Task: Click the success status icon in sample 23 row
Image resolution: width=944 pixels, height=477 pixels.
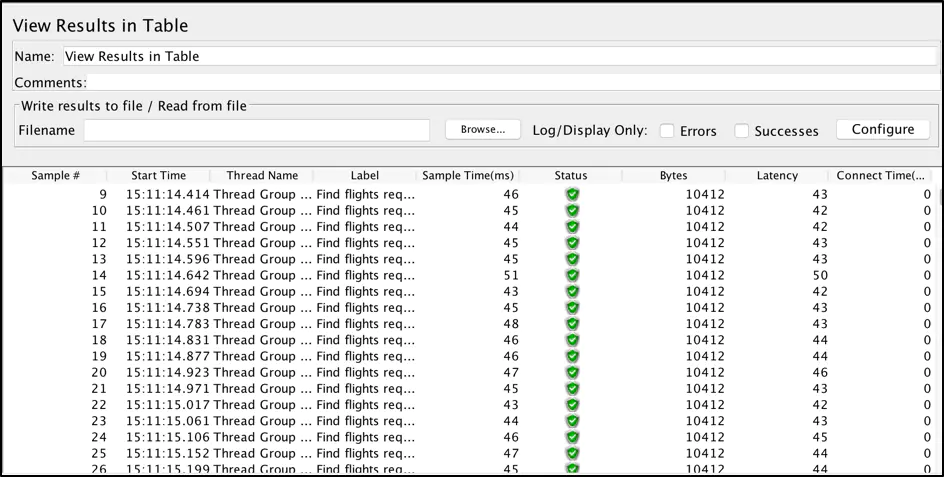Action: click(573, 421)
